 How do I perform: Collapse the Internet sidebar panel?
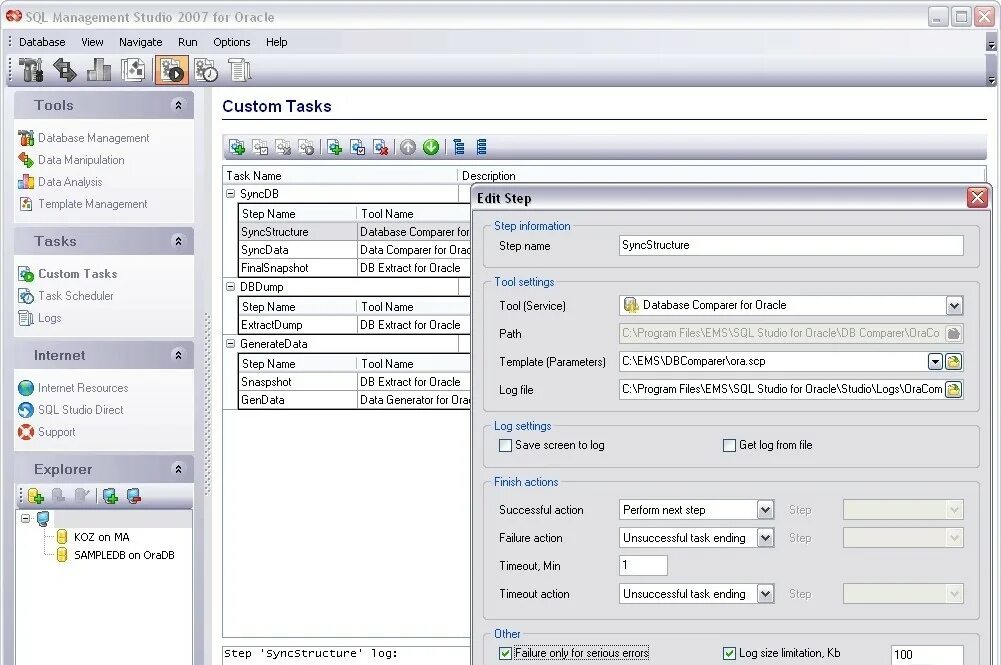(x=178, y=355)
